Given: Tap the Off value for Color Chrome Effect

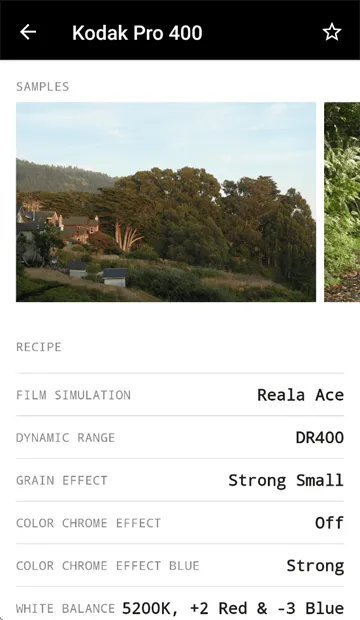Looking at the screenshot, I should [x=329, y=523].
